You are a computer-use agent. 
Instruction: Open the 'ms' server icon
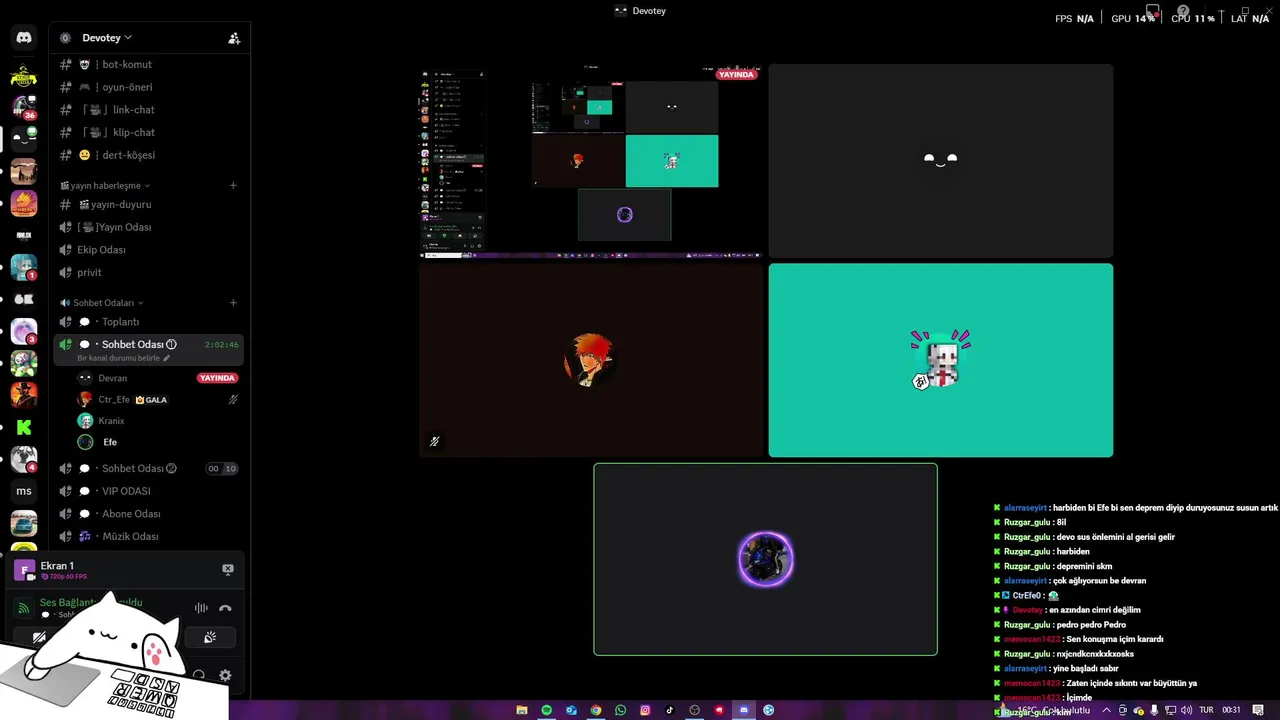[24, 491]
